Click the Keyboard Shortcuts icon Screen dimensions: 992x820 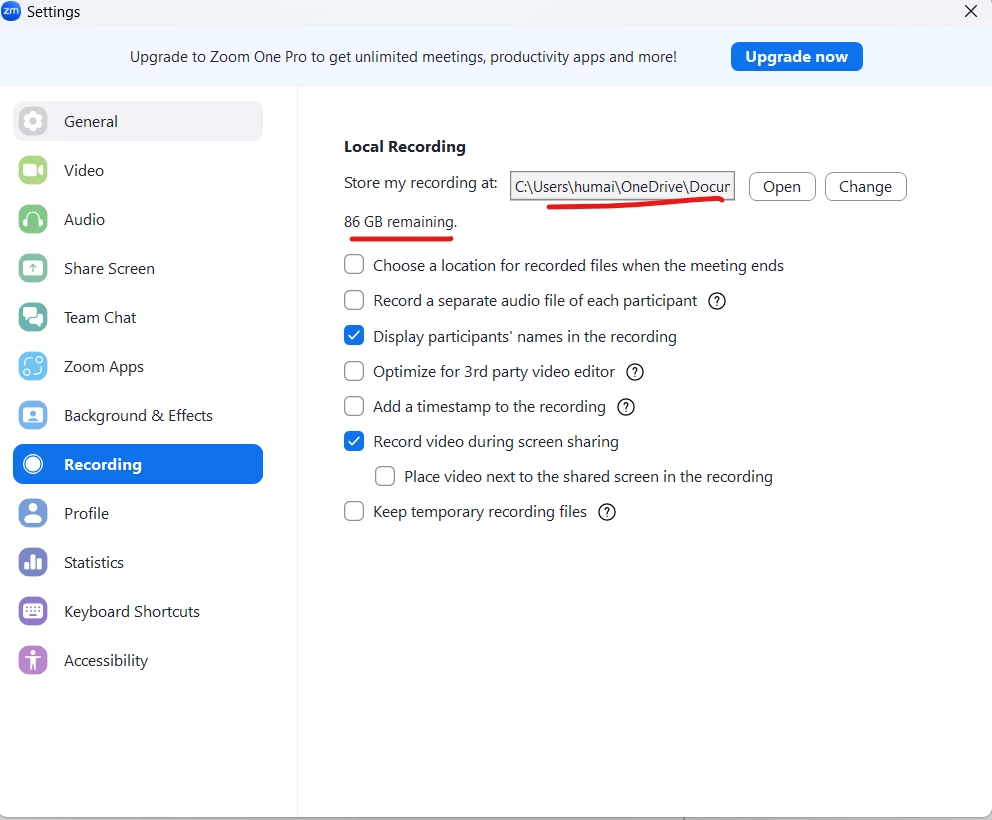[33, 611]
